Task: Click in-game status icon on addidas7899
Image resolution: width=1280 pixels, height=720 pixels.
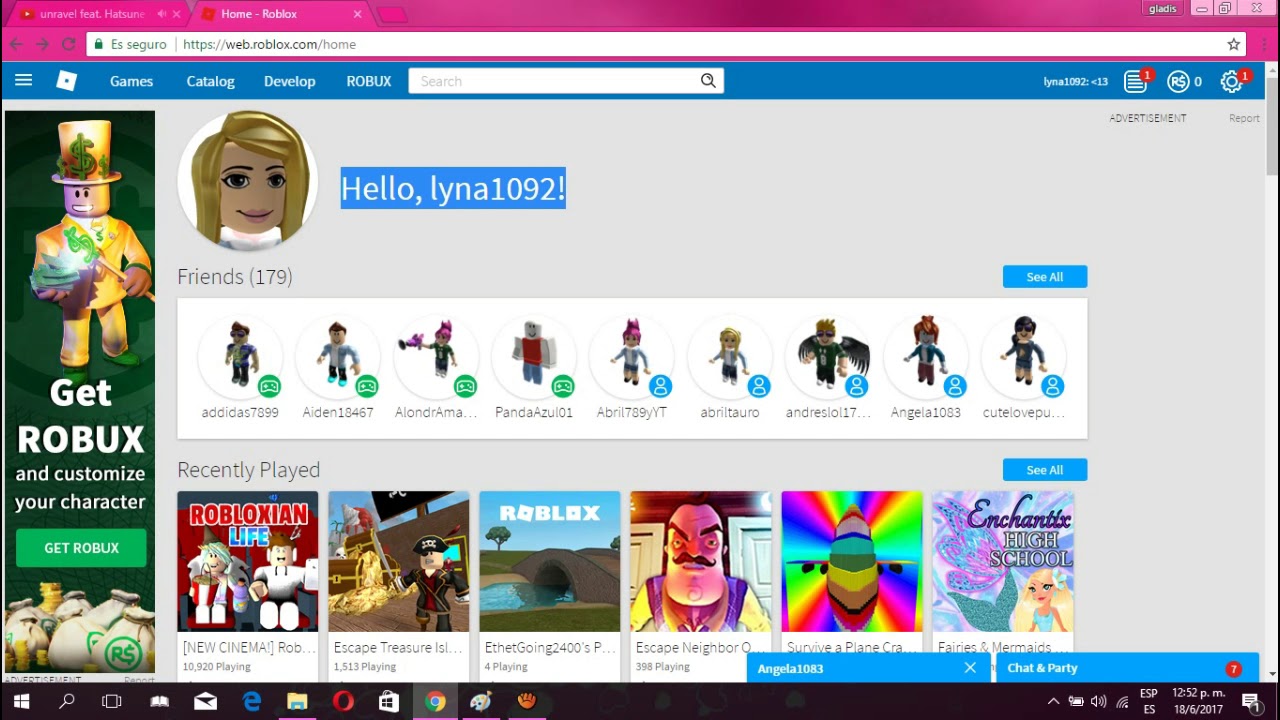Action: pos(269,386)
